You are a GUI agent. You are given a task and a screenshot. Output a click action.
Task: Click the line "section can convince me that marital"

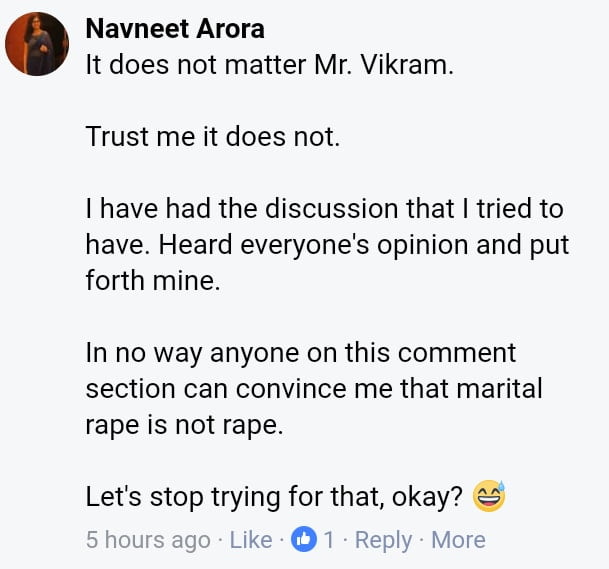pos(313,388)
